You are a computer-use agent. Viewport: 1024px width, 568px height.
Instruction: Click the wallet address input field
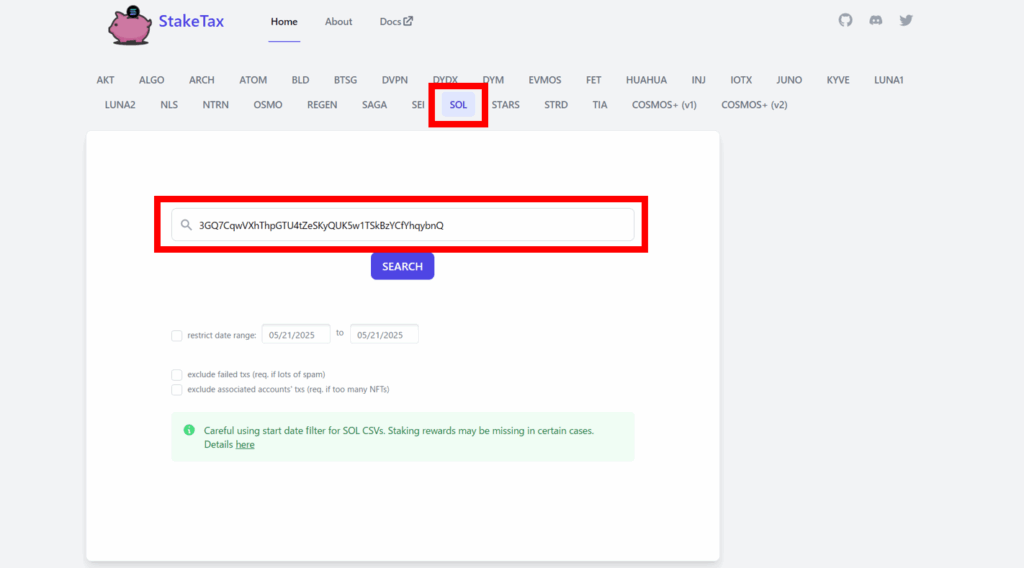pos(402,225)
